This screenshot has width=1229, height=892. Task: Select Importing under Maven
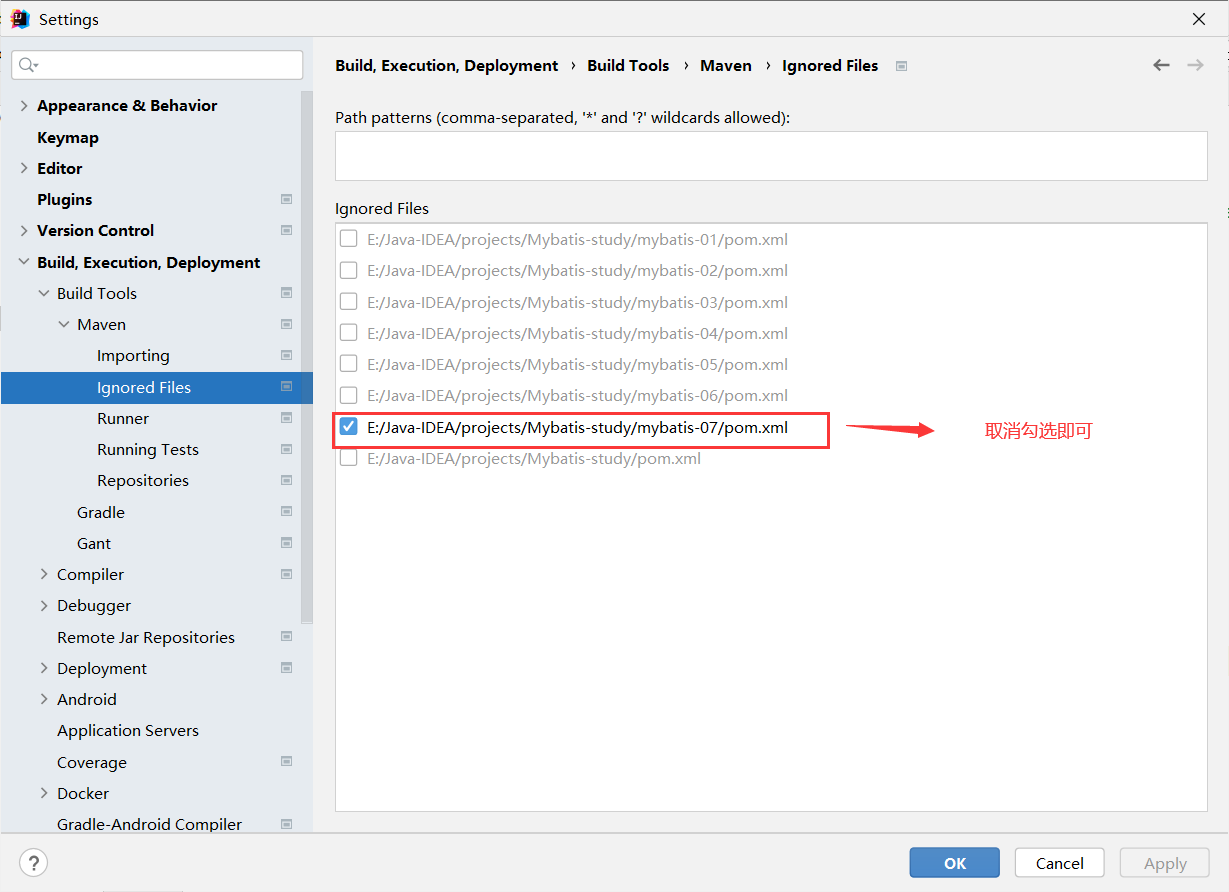pyautogui.click(x=133, y=355)
